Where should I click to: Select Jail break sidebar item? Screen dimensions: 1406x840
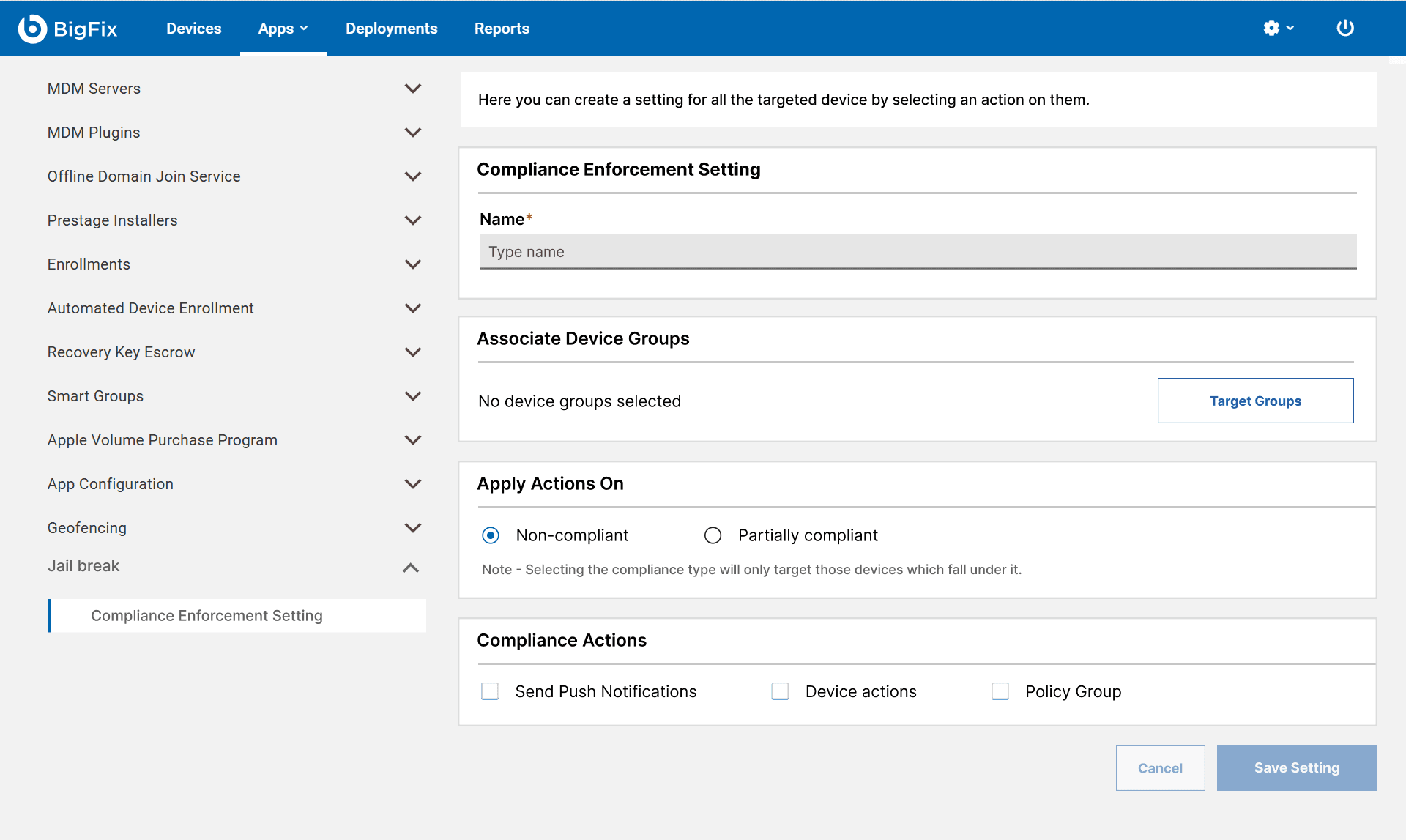(x=83, y=566)
